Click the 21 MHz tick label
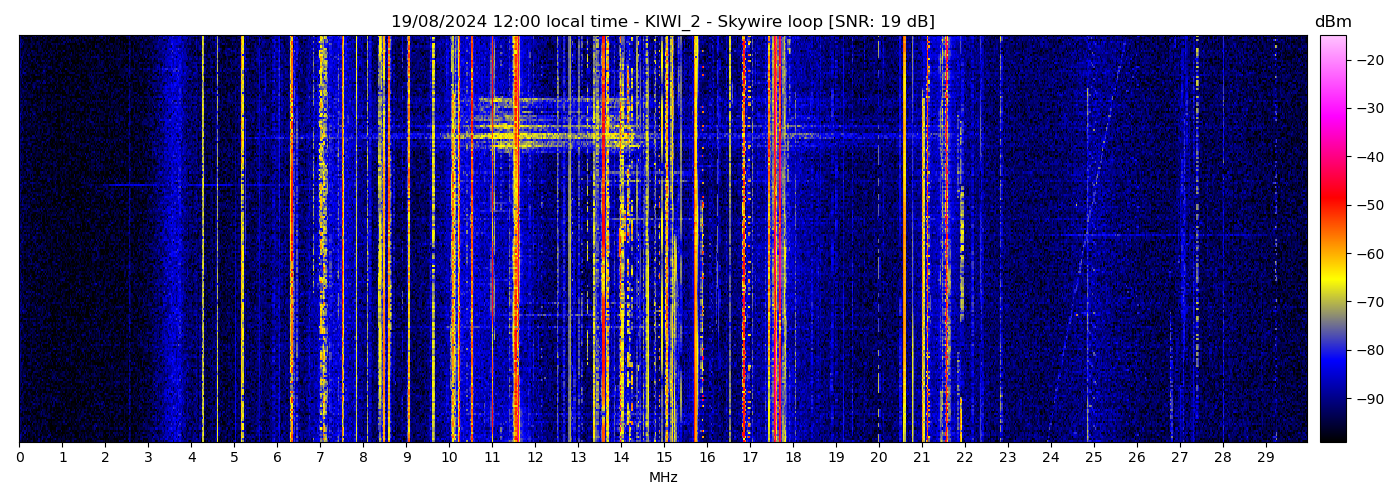This screenshot has width=1400, height=500. pos(922,458)
